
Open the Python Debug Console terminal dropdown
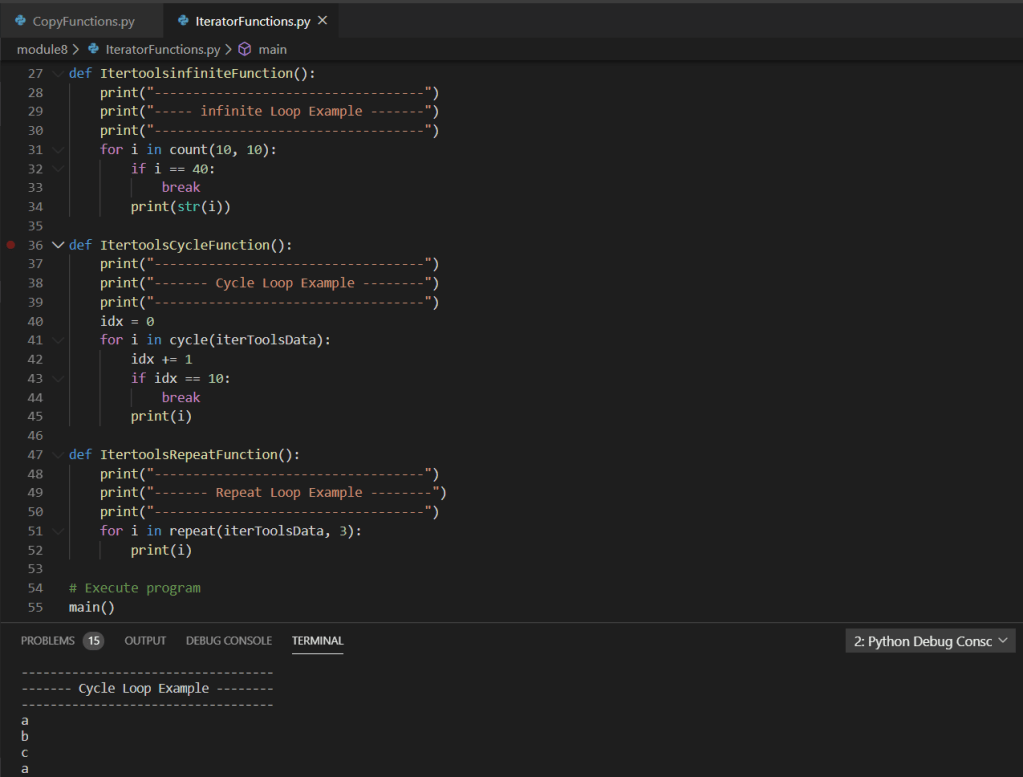[x=930, y=642]
